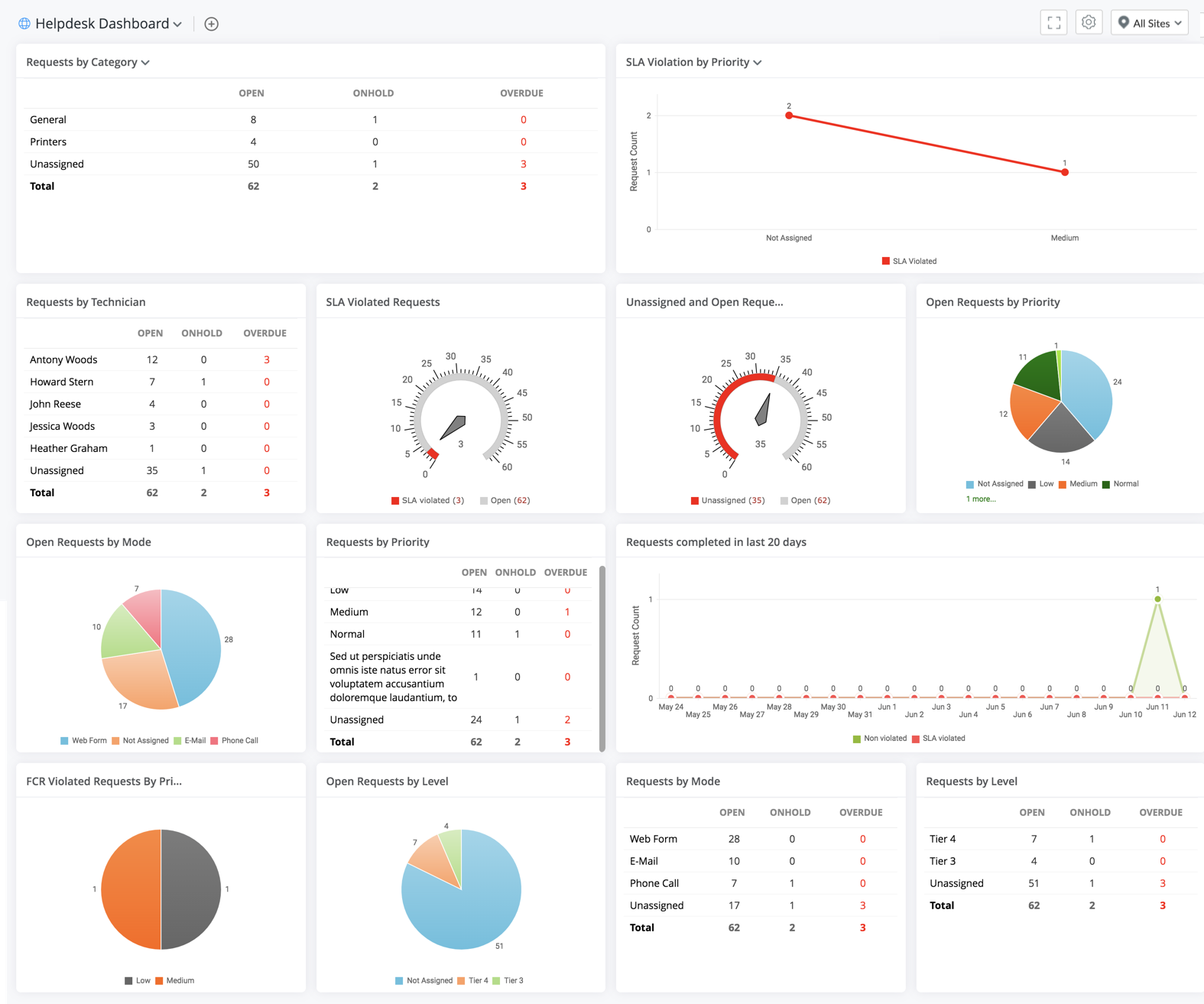
Task: Click the location pin icon in All Sites
Action: click(1123, 23)
